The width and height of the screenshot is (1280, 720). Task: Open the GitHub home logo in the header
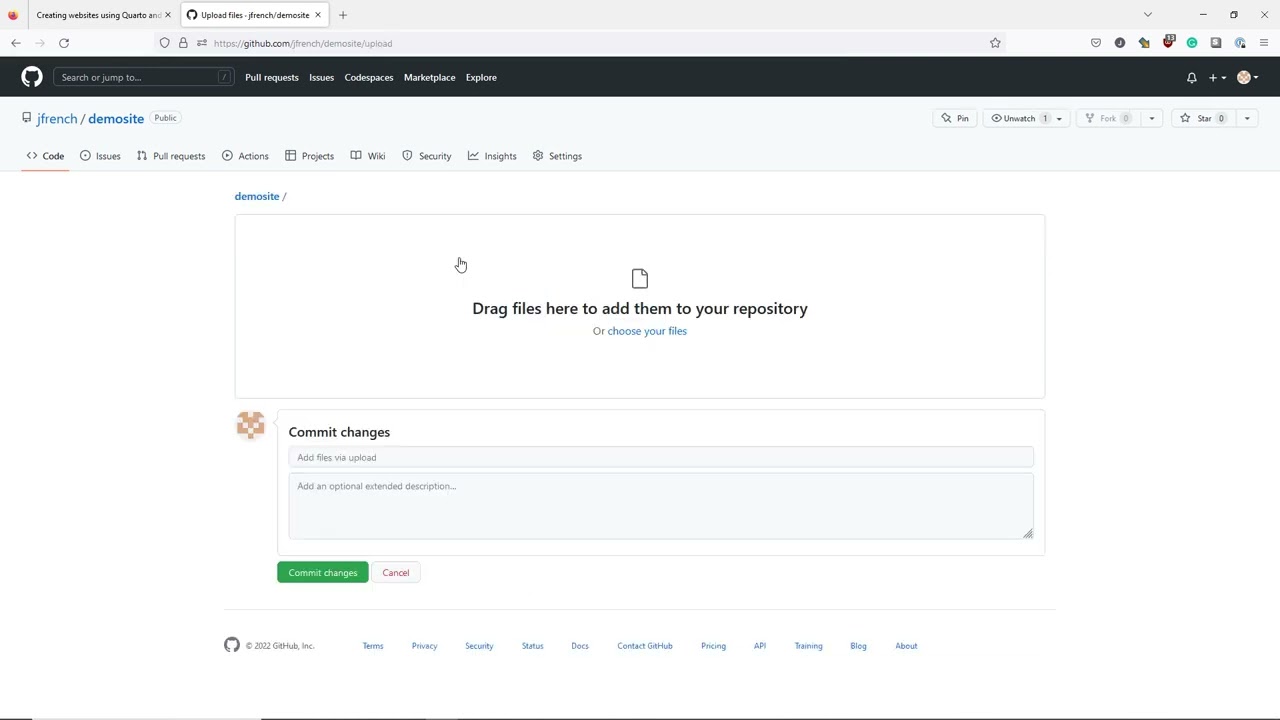tap(32, 77)
